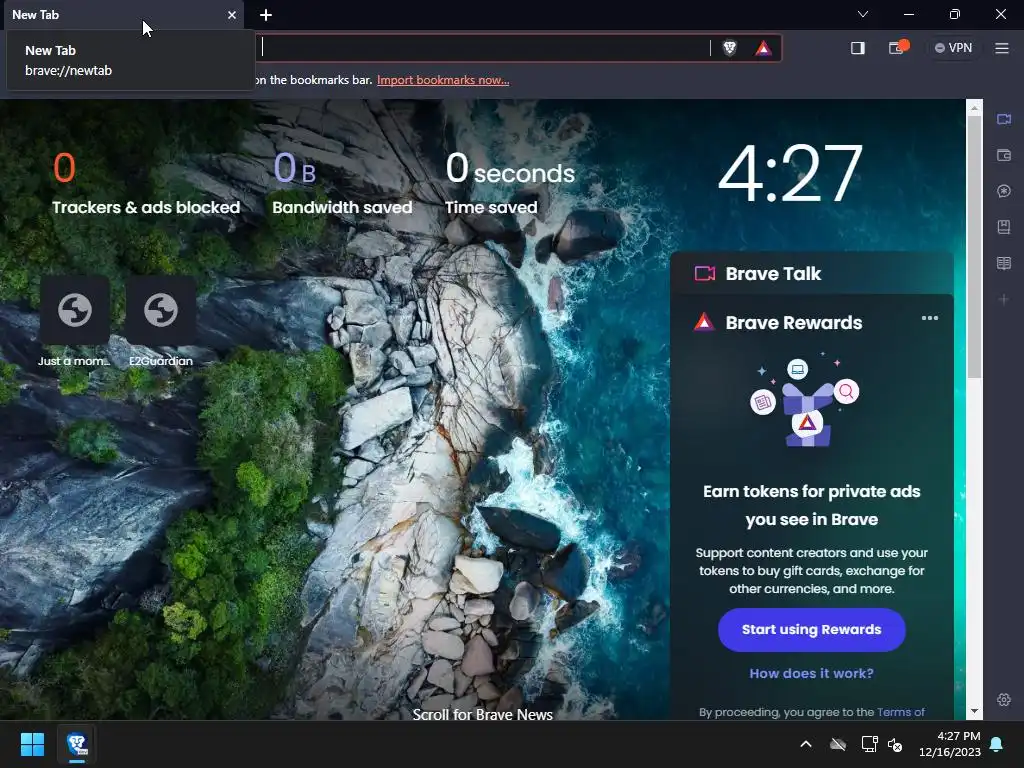Open the Terms of link
The width and height of the screenshot is (1024, 768).
(901, 712)
